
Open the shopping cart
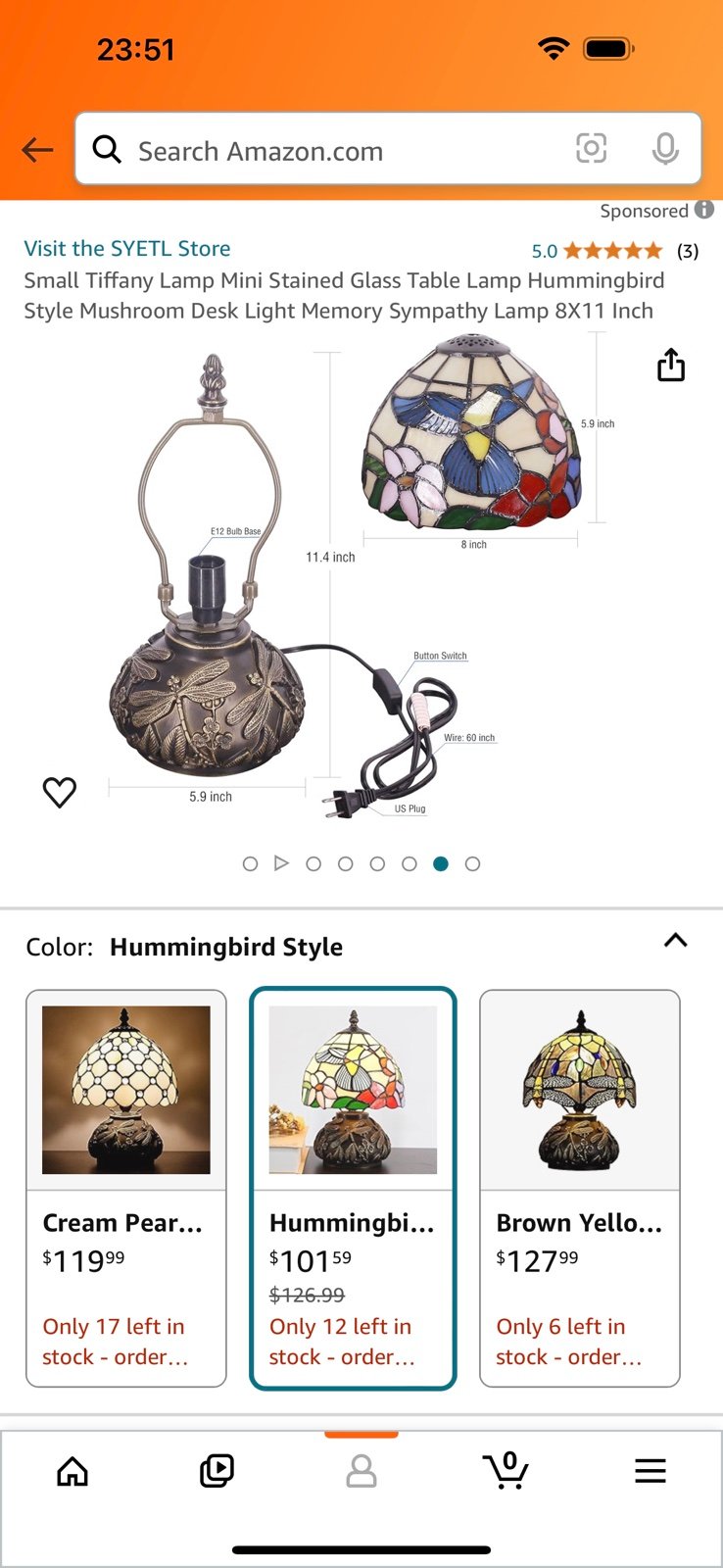coord(506,1471)
